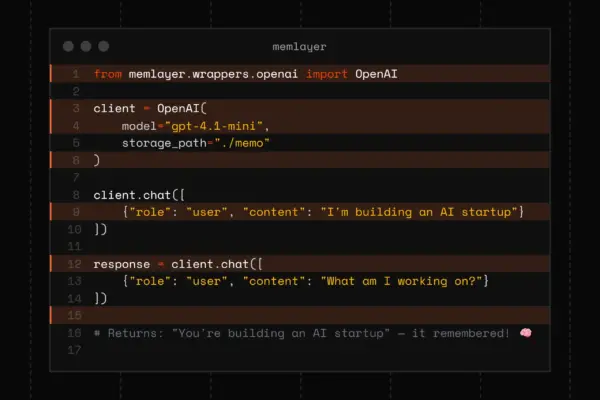The height and width of the screenshot is (400, 600).
Task: Click the first gray window dot
Action: coord(68,47)
